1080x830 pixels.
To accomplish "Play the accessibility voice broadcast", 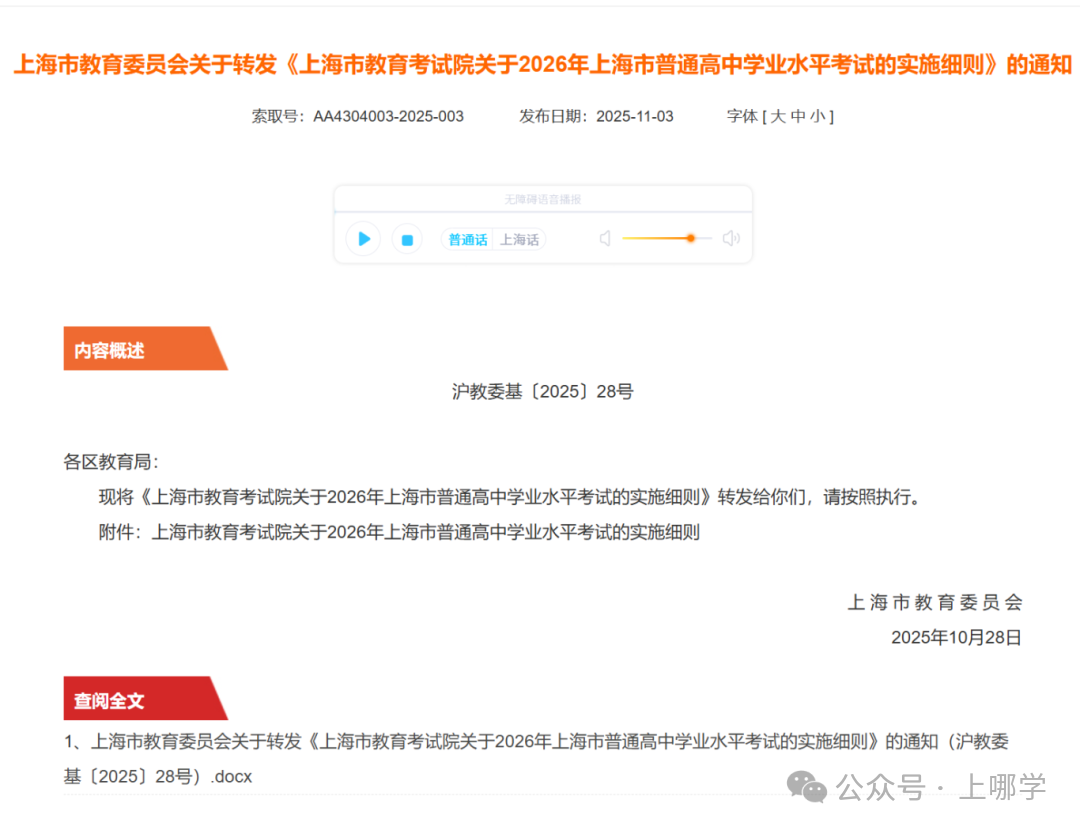I will (x=363, y=239).
